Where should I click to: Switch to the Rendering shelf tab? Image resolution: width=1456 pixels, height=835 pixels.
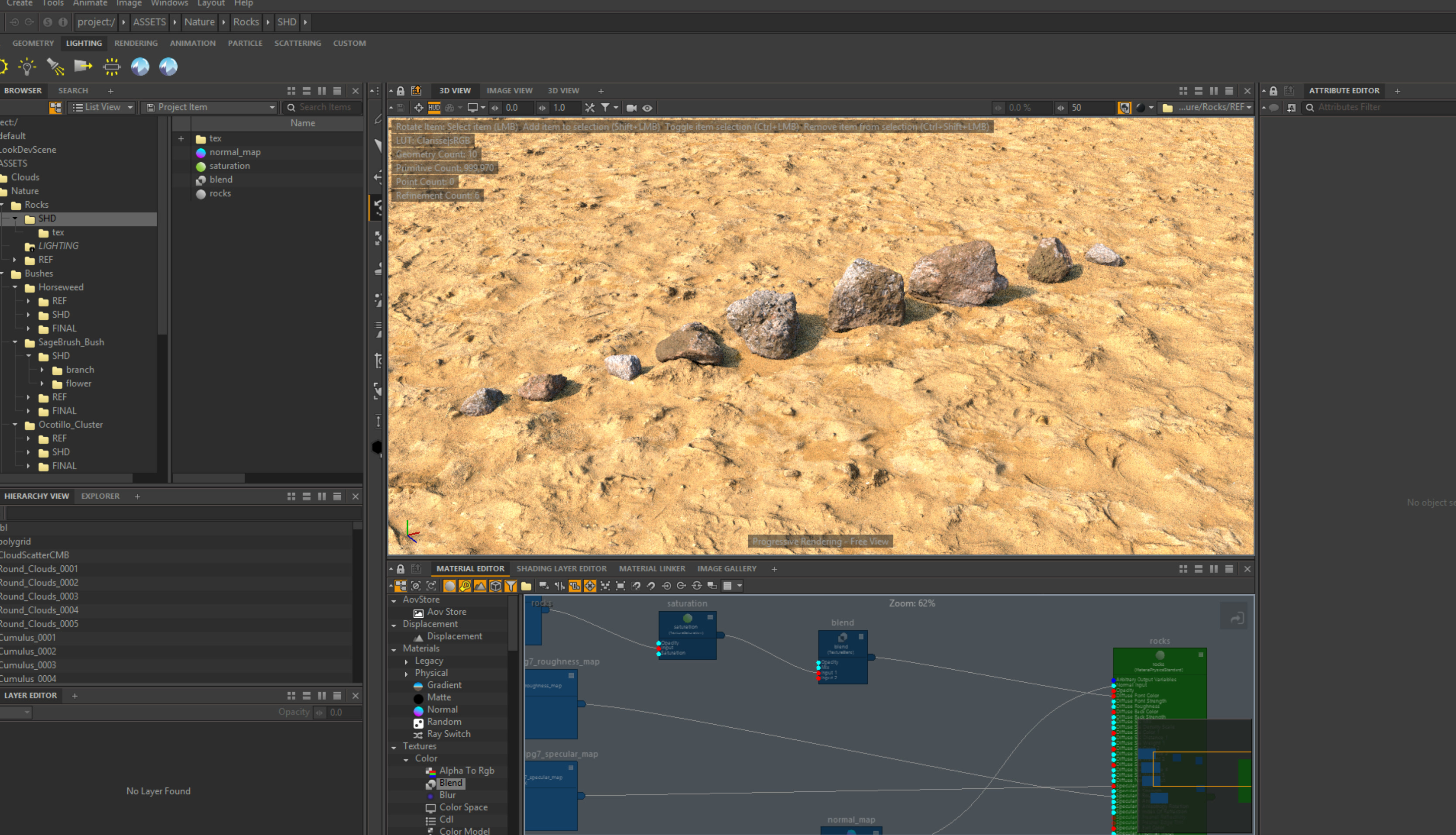136,43
